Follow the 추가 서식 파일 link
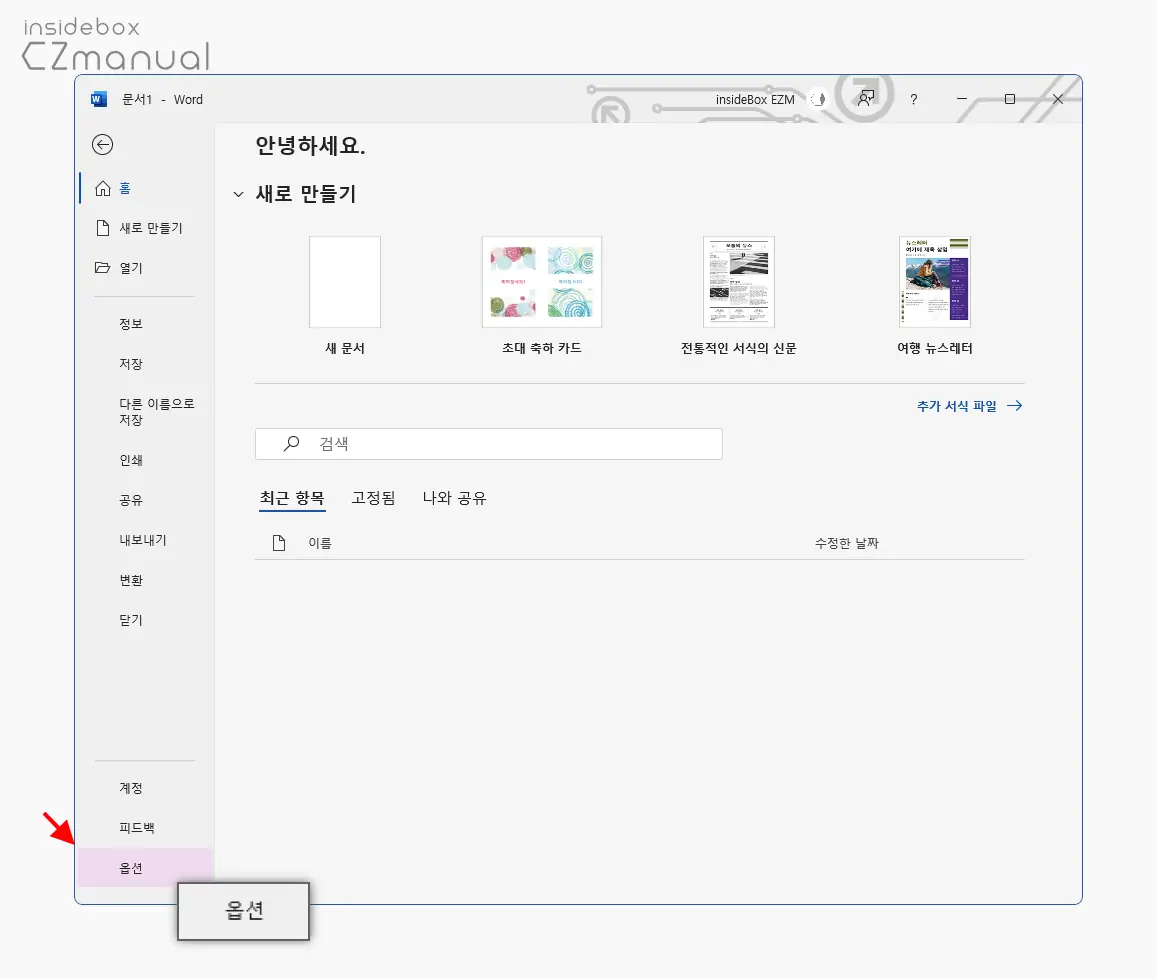The width and height of the screenshot is (1157, 979). [969, 406]
